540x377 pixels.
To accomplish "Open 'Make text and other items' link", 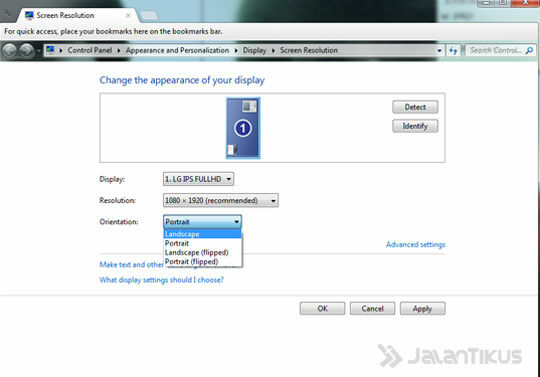I will point(131,264).
